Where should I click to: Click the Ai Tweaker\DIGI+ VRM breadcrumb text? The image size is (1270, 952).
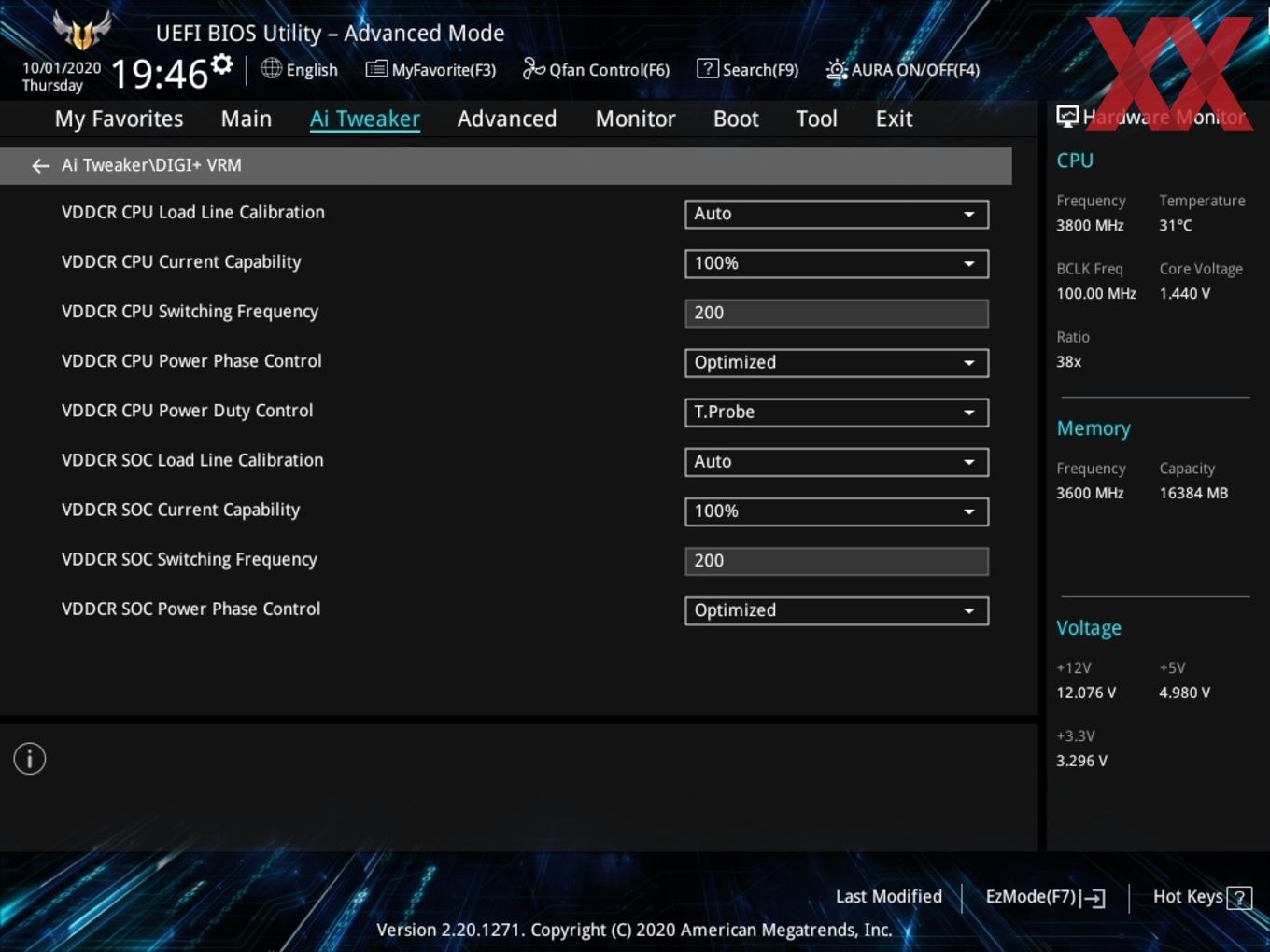[151, 165]
